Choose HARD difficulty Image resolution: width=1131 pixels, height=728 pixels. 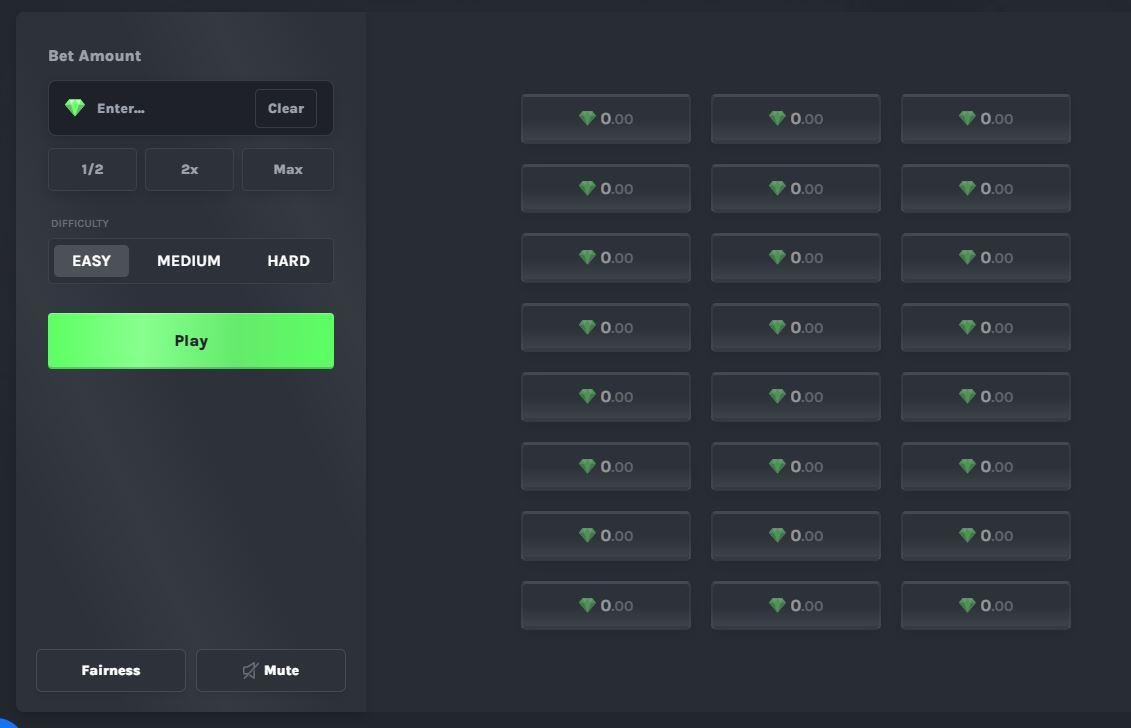(x=288, y=261)
